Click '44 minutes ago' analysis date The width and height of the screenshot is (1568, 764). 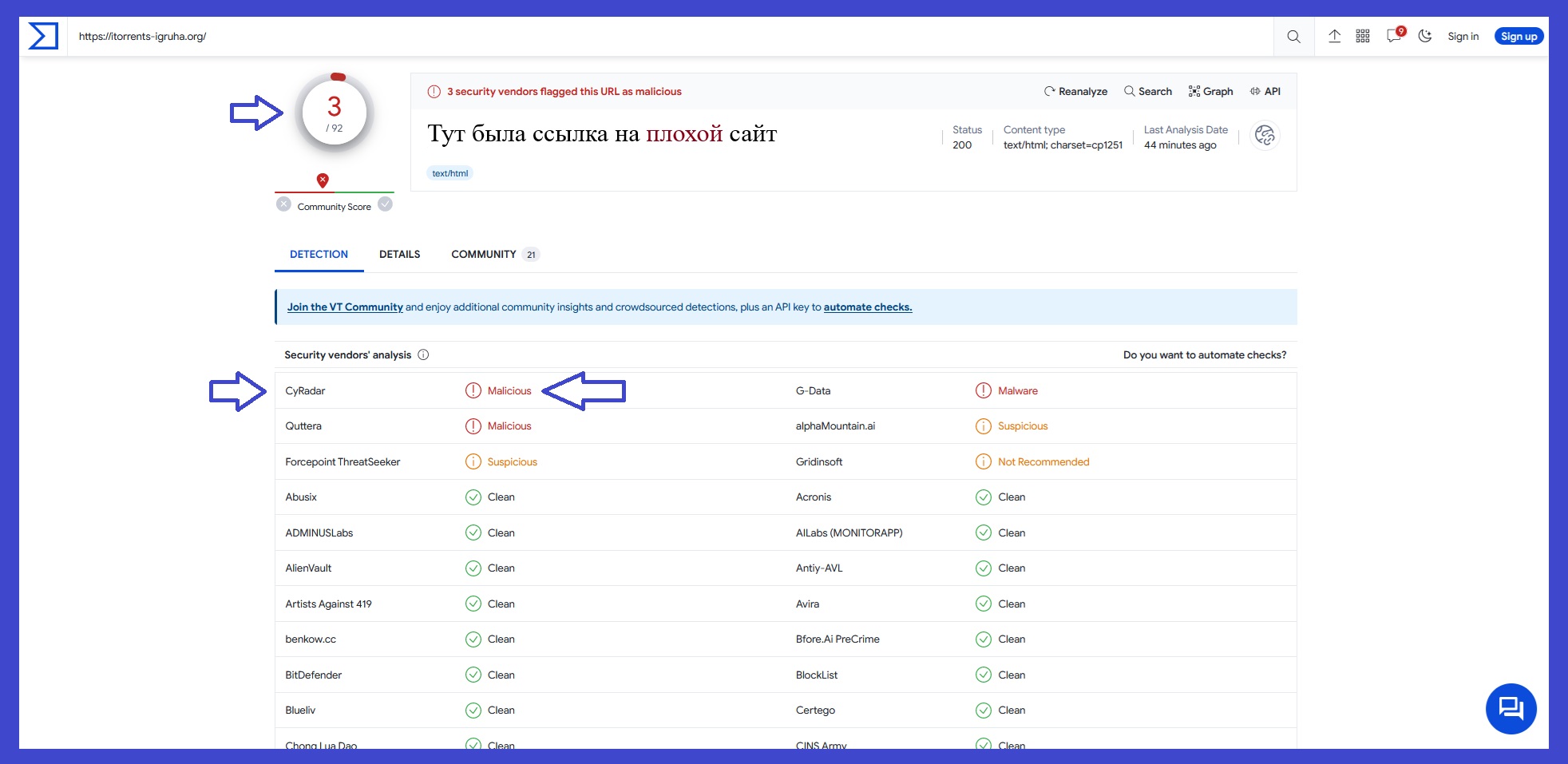coord(1180,144)
